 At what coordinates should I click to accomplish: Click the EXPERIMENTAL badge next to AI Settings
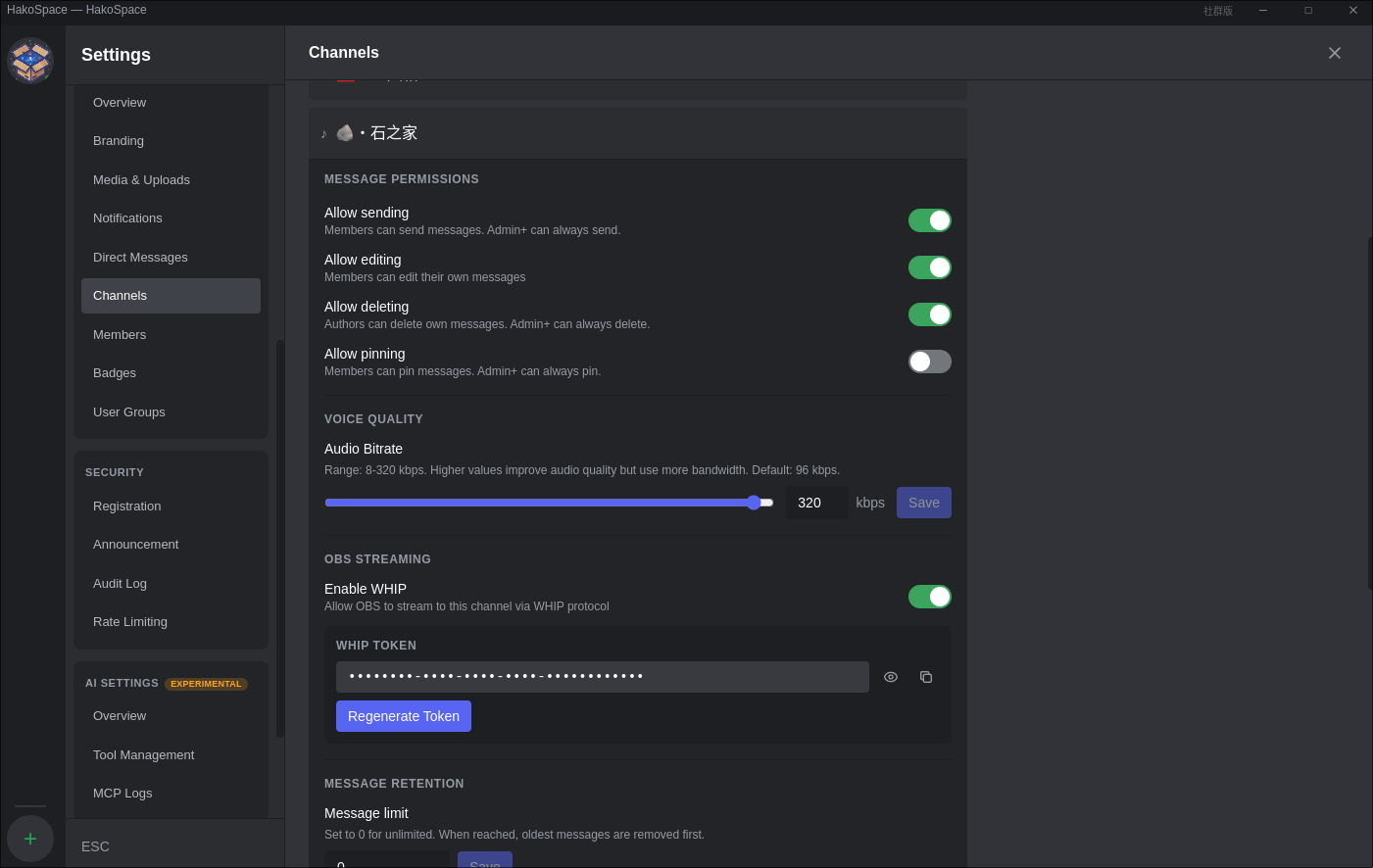tap(206, 683)
